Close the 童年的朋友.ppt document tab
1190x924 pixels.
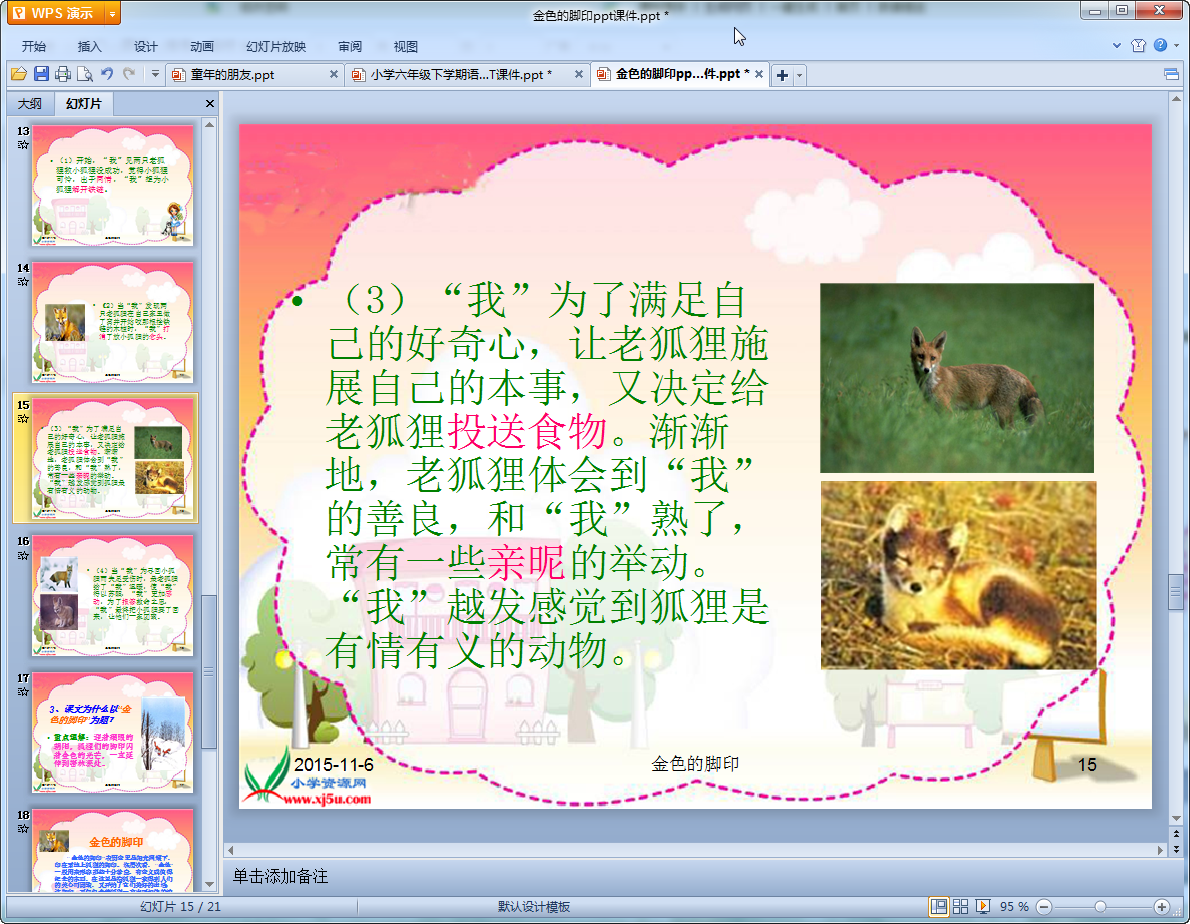tap(333, 74)
